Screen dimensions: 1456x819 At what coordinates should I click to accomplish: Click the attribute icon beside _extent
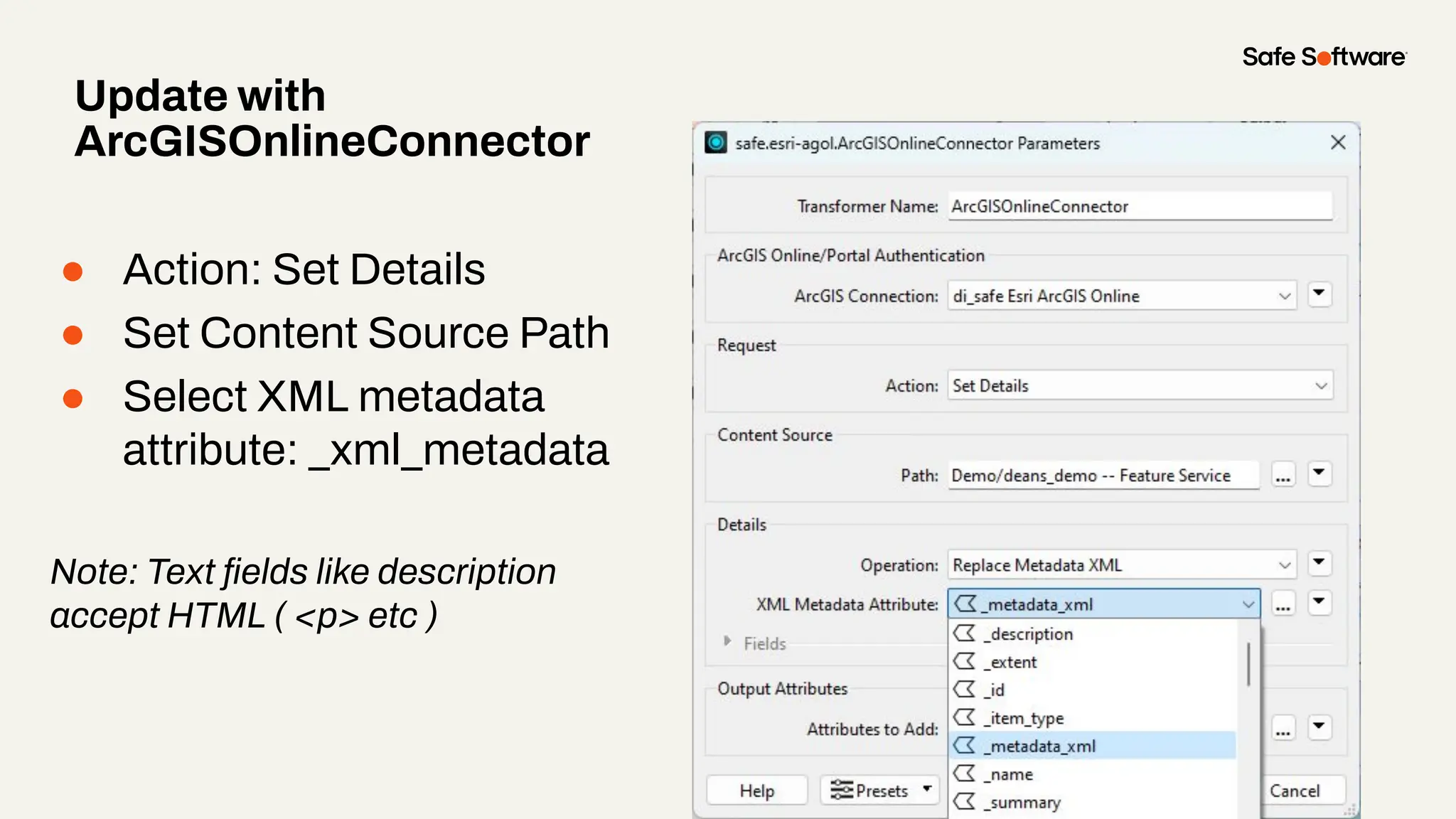click(x=965, y=661)
